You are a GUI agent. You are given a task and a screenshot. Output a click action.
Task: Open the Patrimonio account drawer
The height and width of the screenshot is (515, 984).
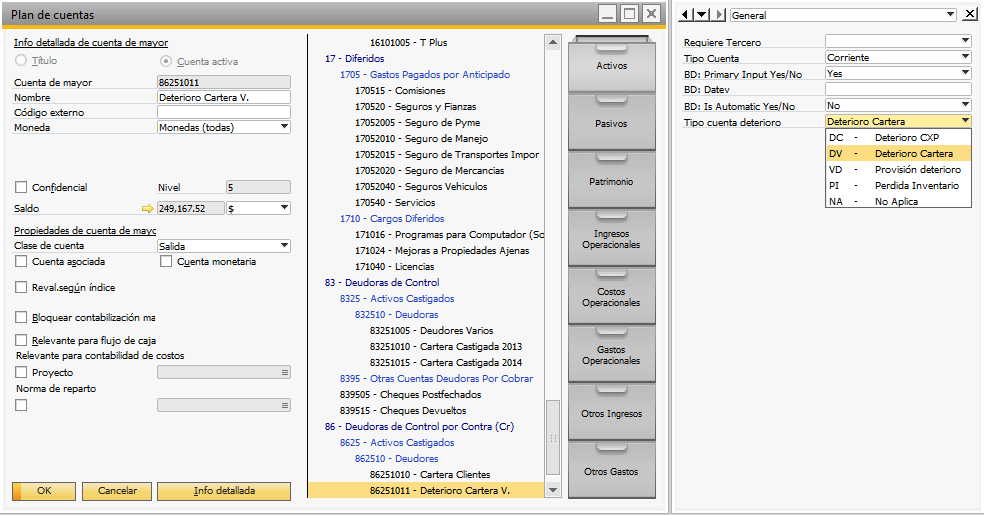(x=611, y=182)
